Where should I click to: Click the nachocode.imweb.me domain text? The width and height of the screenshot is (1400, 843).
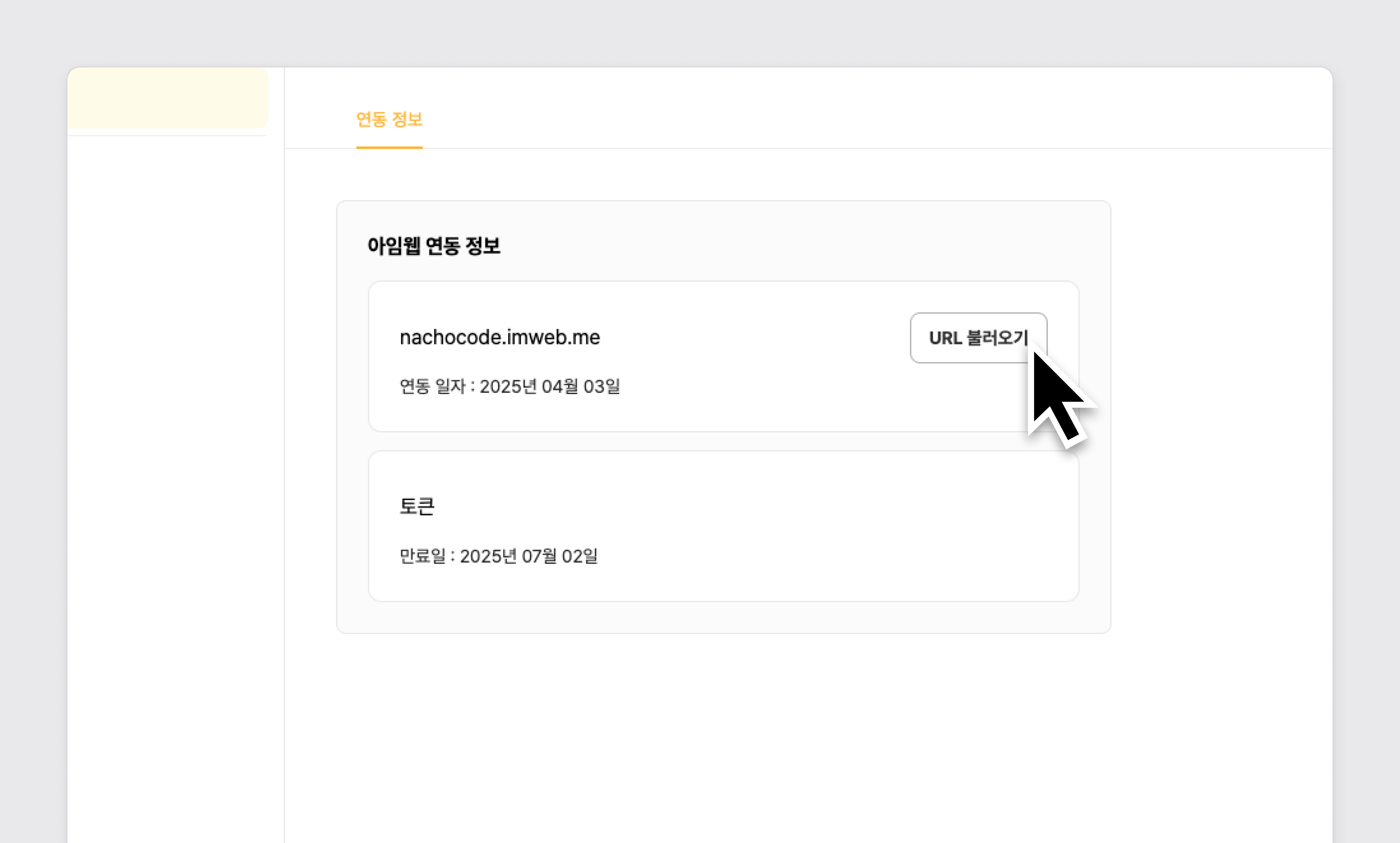point(500,337)
